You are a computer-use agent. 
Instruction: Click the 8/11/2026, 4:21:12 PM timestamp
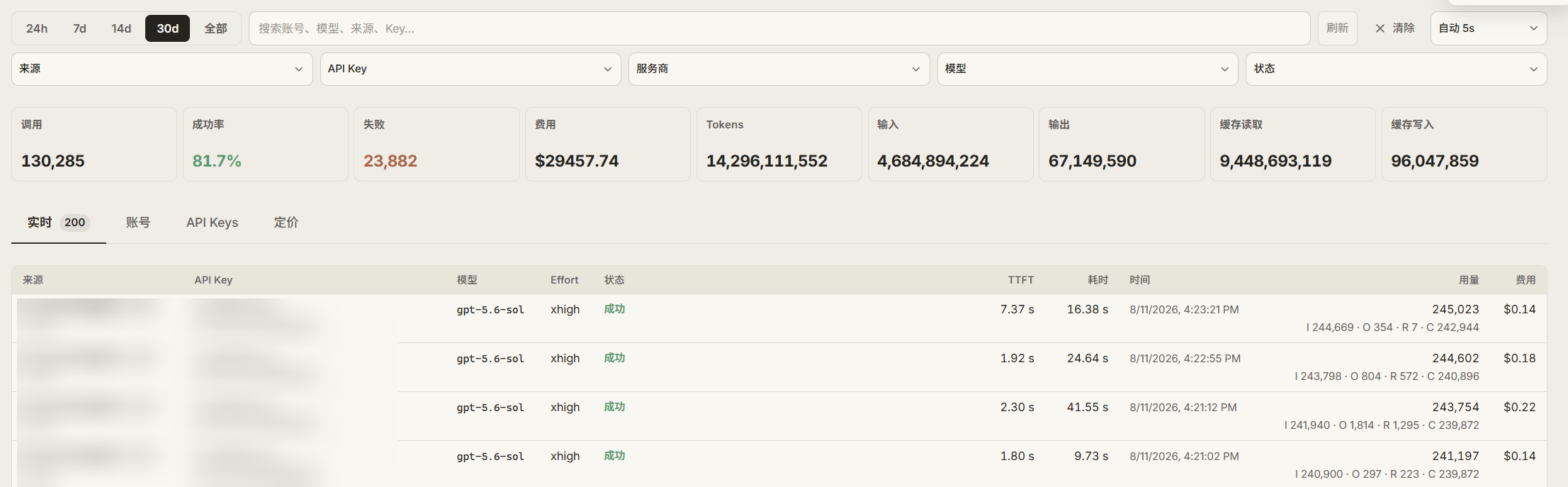(x=1183, y=408)
